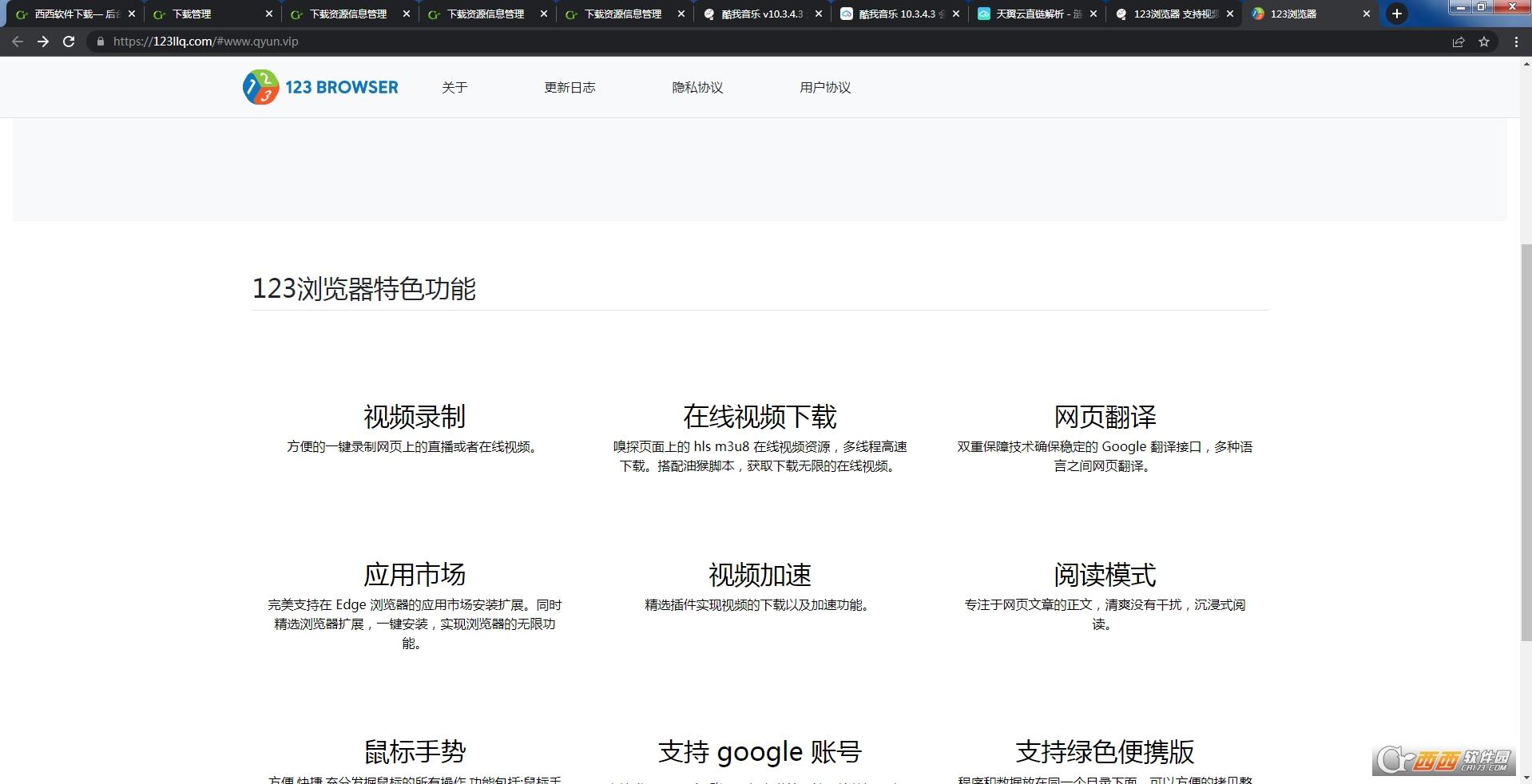
Task: Click the 方便的一键录制 description text
Action: click(415, 446)
